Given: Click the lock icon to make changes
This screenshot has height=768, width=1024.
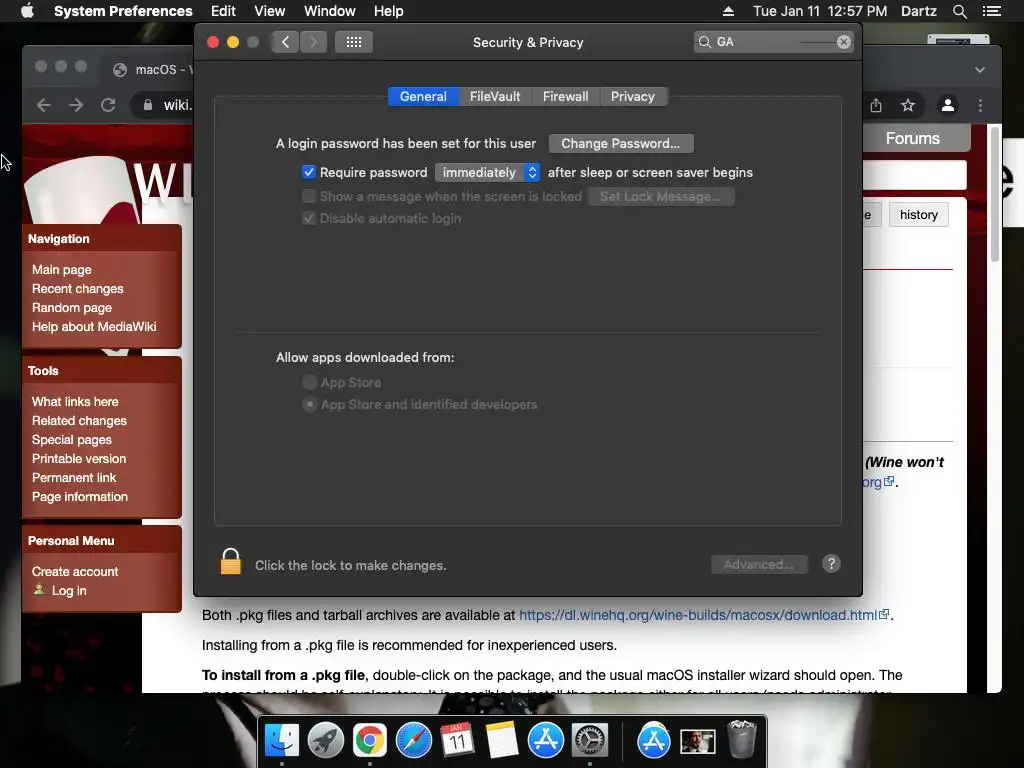Looking at the screenshot, I should 231,562.
